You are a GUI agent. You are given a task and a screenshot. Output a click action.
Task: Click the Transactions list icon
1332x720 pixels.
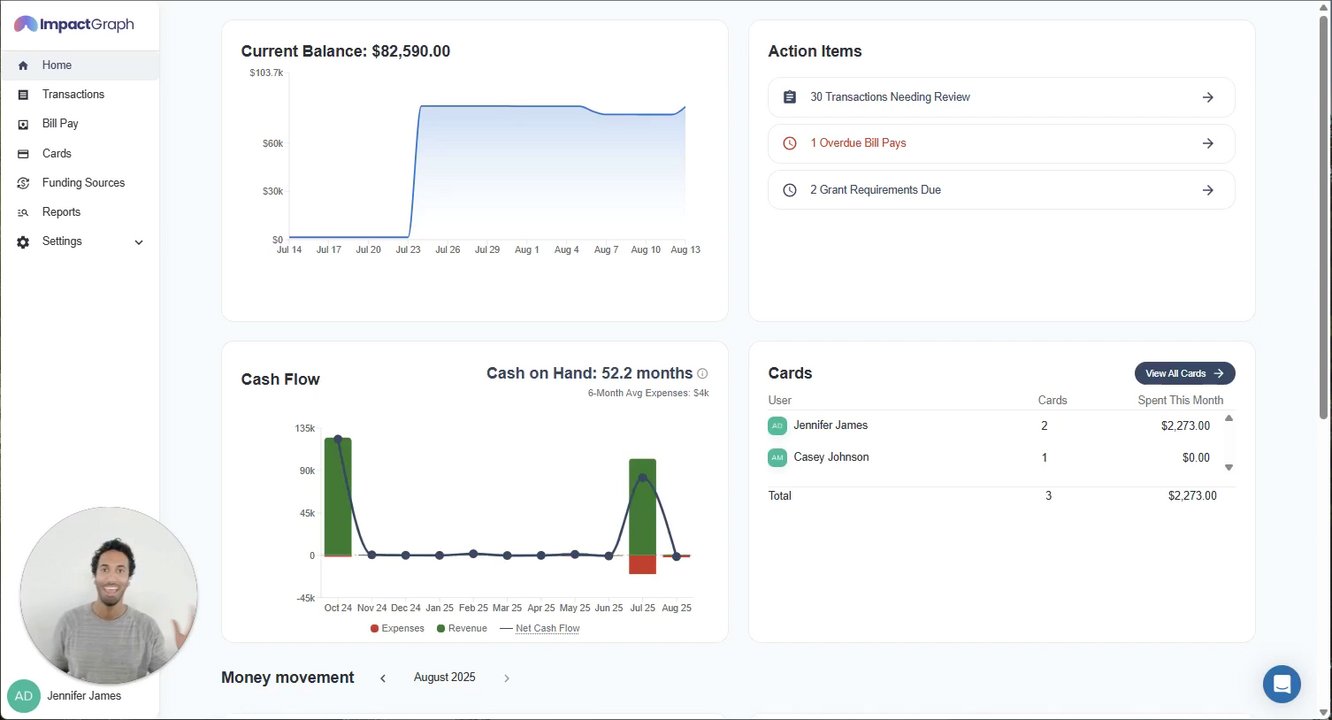pyautogui.click(x=23, y=95)
